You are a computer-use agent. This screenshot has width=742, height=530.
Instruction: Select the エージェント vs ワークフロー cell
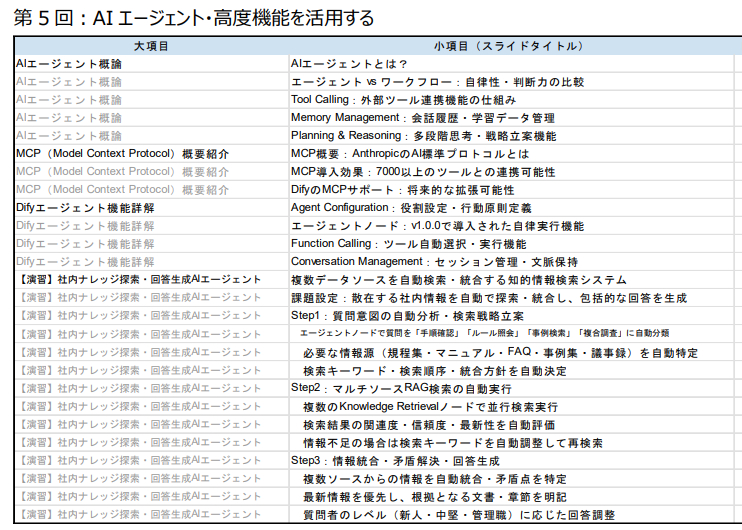pos(437,82)
